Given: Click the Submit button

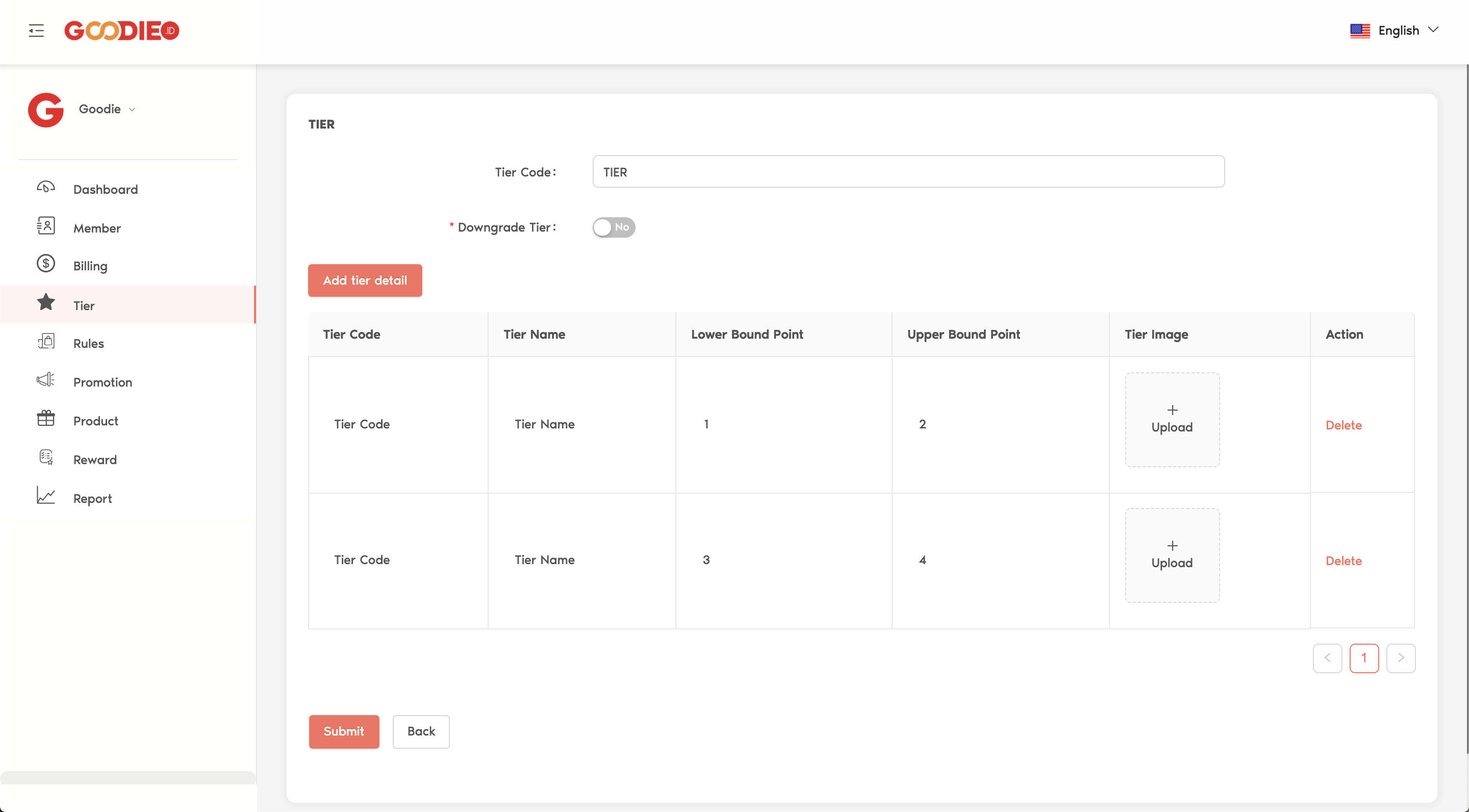Looking at the screenshot, I should [x=344, y=731].
